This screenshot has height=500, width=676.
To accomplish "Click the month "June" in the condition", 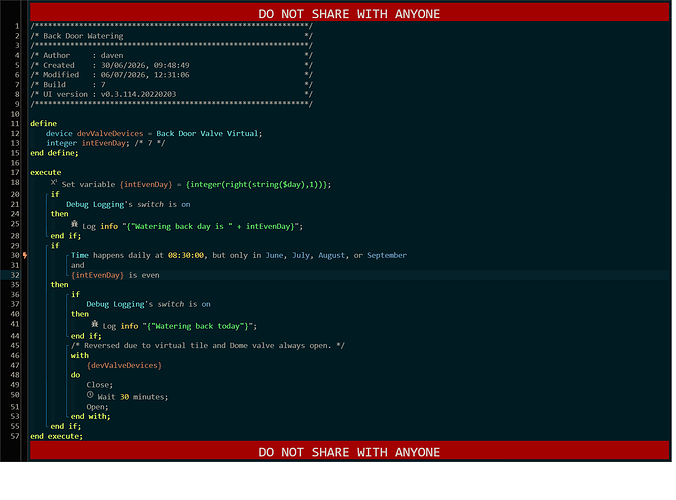I will click(274, 255).
